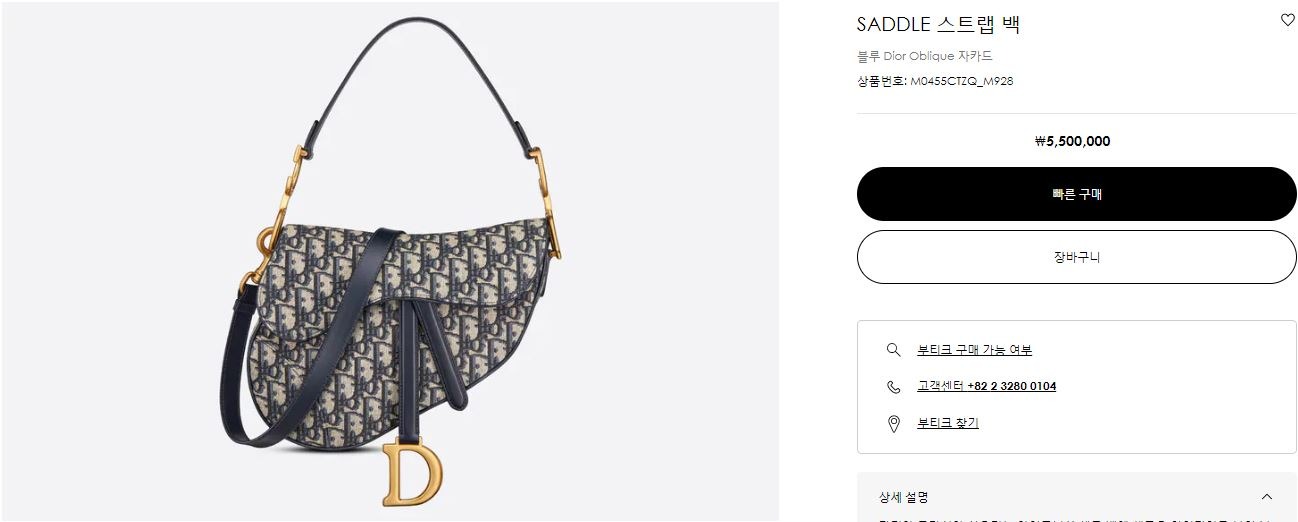1298x522 pixels.
Task: Click the location pin icon
Action: [x=894, y=424]
